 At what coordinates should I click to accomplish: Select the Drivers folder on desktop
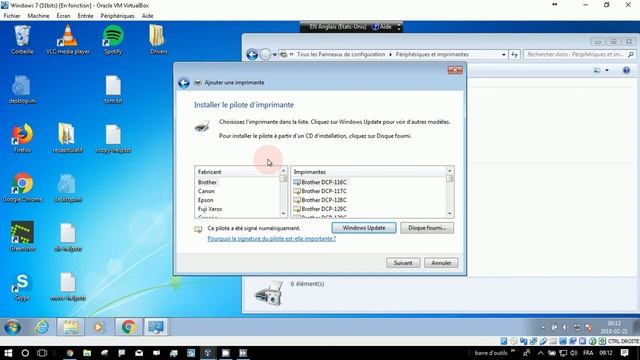pos(158,40)
